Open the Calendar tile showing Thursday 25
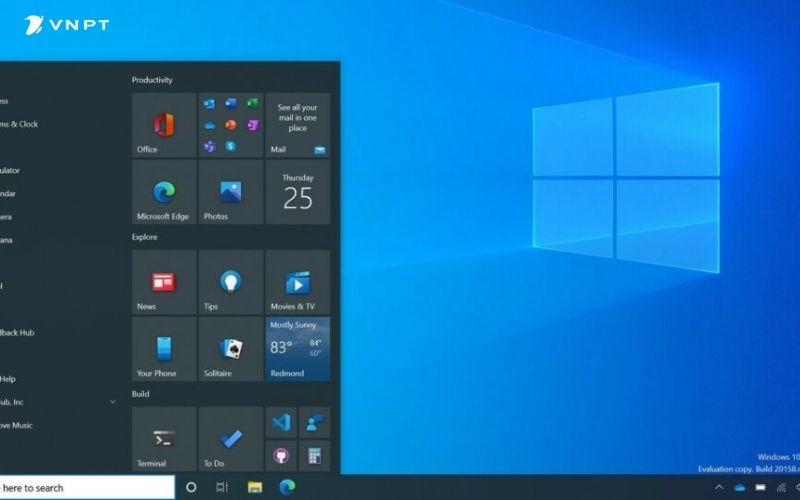This screenshot has height=500, width=800. 297,192
